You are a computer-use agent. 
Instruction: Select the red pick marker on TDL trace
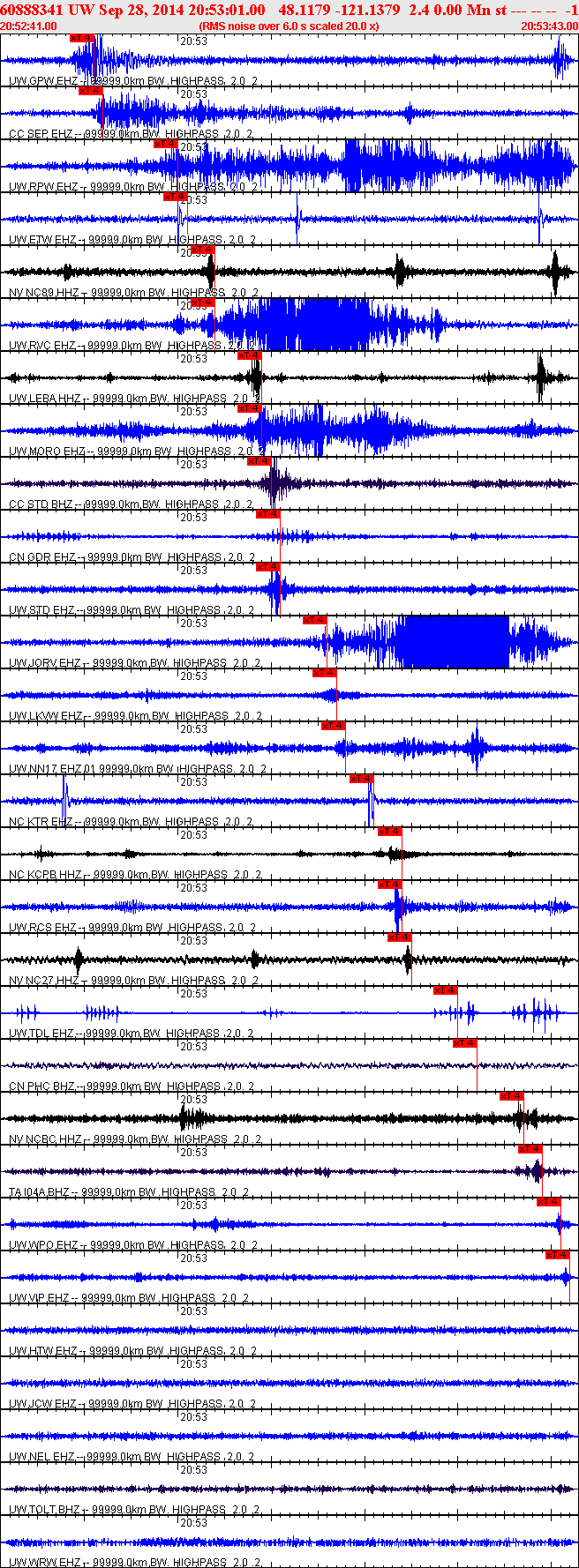click(x=445, y=990)
